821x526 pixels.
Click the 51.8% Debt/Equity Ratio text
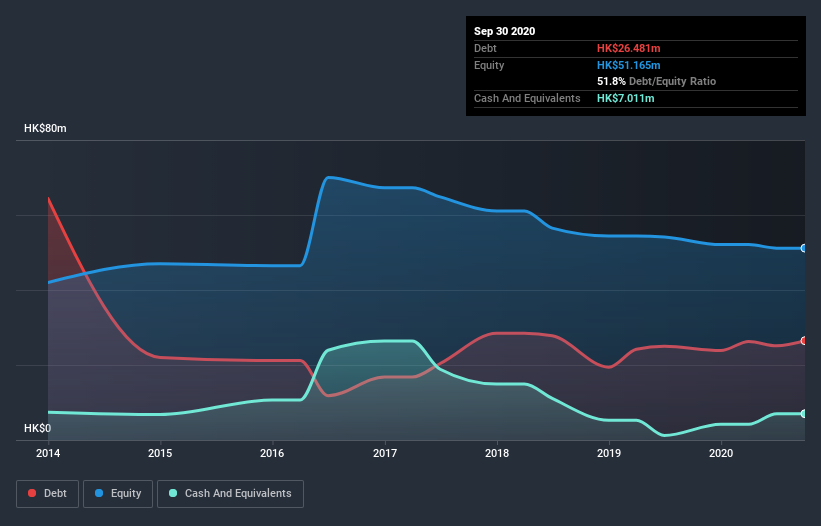pyautogui.click(x=657, y=81)
